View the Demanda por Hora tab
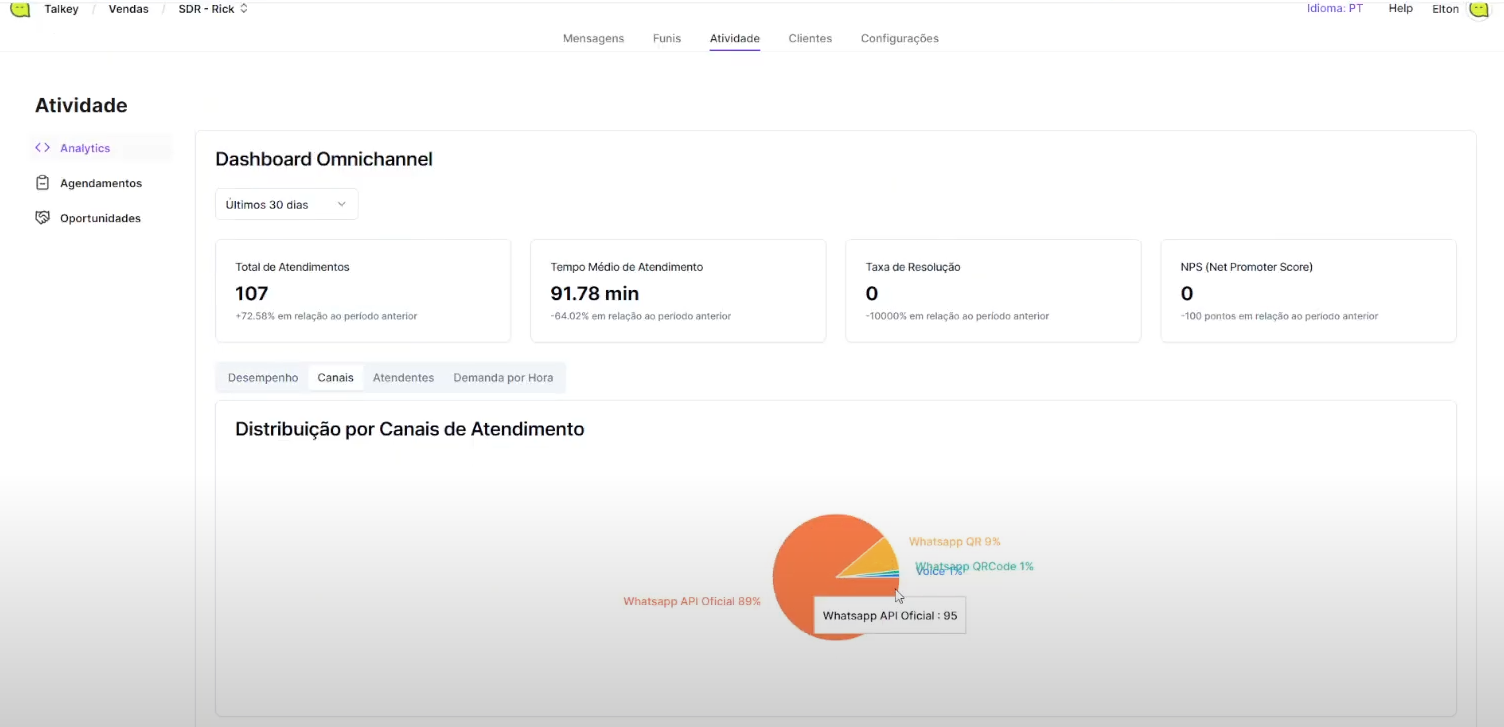 pos(503,378)
